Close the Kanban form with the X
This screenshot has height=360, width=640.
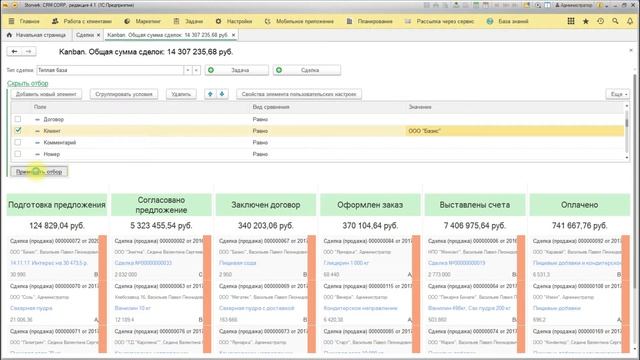[x=631, y=50]
